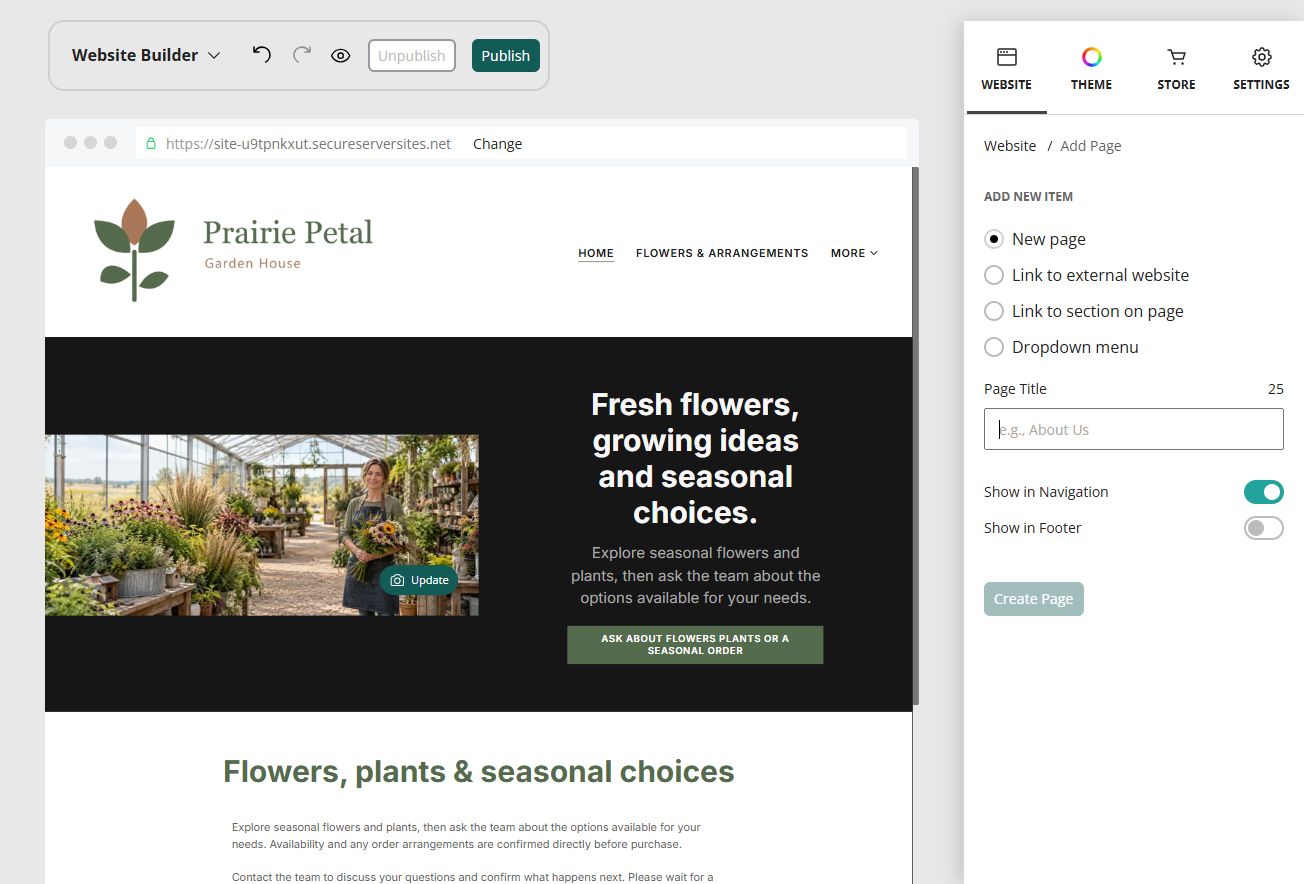Click the site URL text in address bar
This screenshot has width=1304, height=884.
click(x=308, y=143)
